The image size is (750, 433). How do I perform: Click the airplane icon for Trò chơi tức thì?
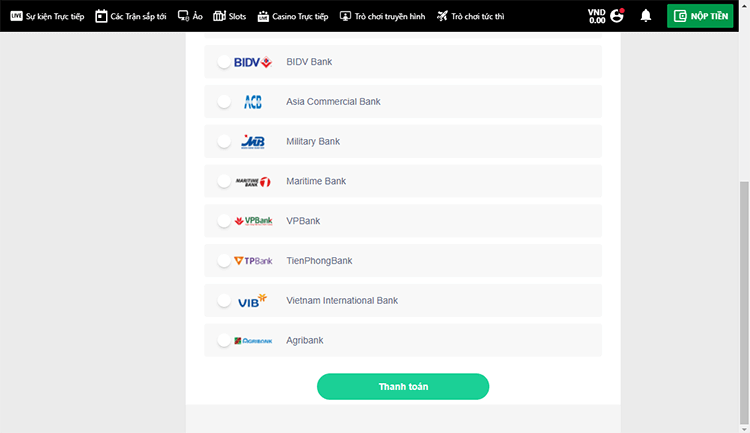pos(442,16)
